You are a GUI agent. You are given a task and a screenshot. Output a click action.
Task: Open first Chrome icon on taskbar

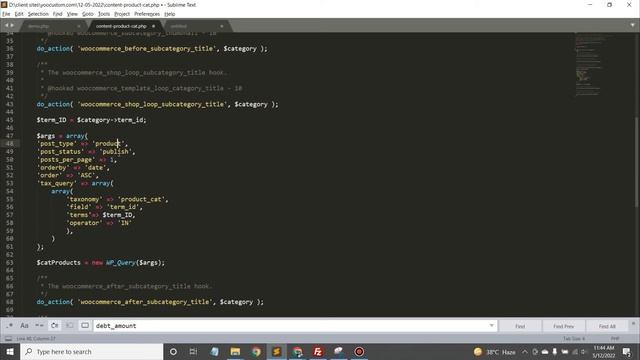(x=256, y=351)
